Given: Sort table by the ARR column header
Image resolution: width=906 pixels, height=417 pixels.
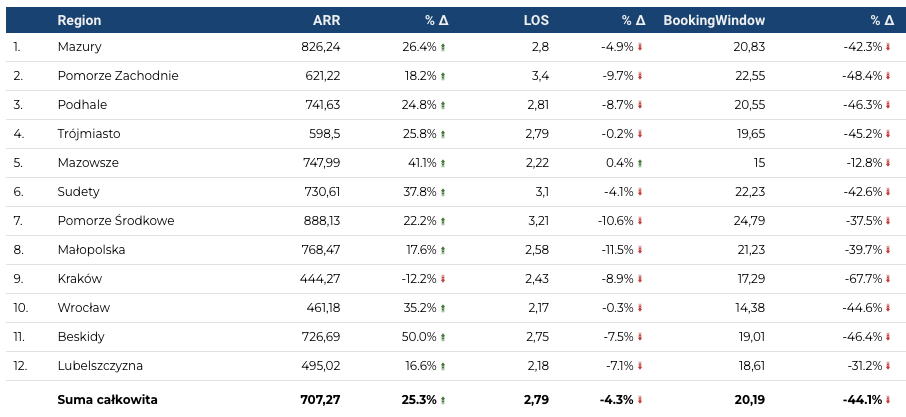Looking at the screenshot, I should pos(326,20).
